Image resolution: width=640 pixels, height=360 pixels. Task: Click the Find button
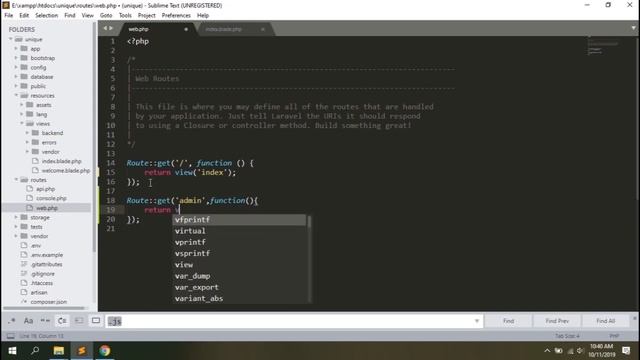click(x=509, y=321)
